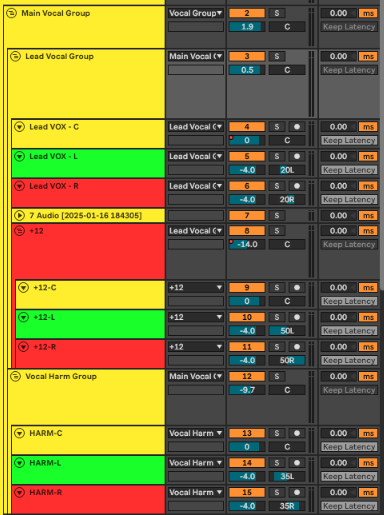Screen dimensions: 384x515
Task: Click Keep Latency on +12-R track
Action: (x=349, y=360)
